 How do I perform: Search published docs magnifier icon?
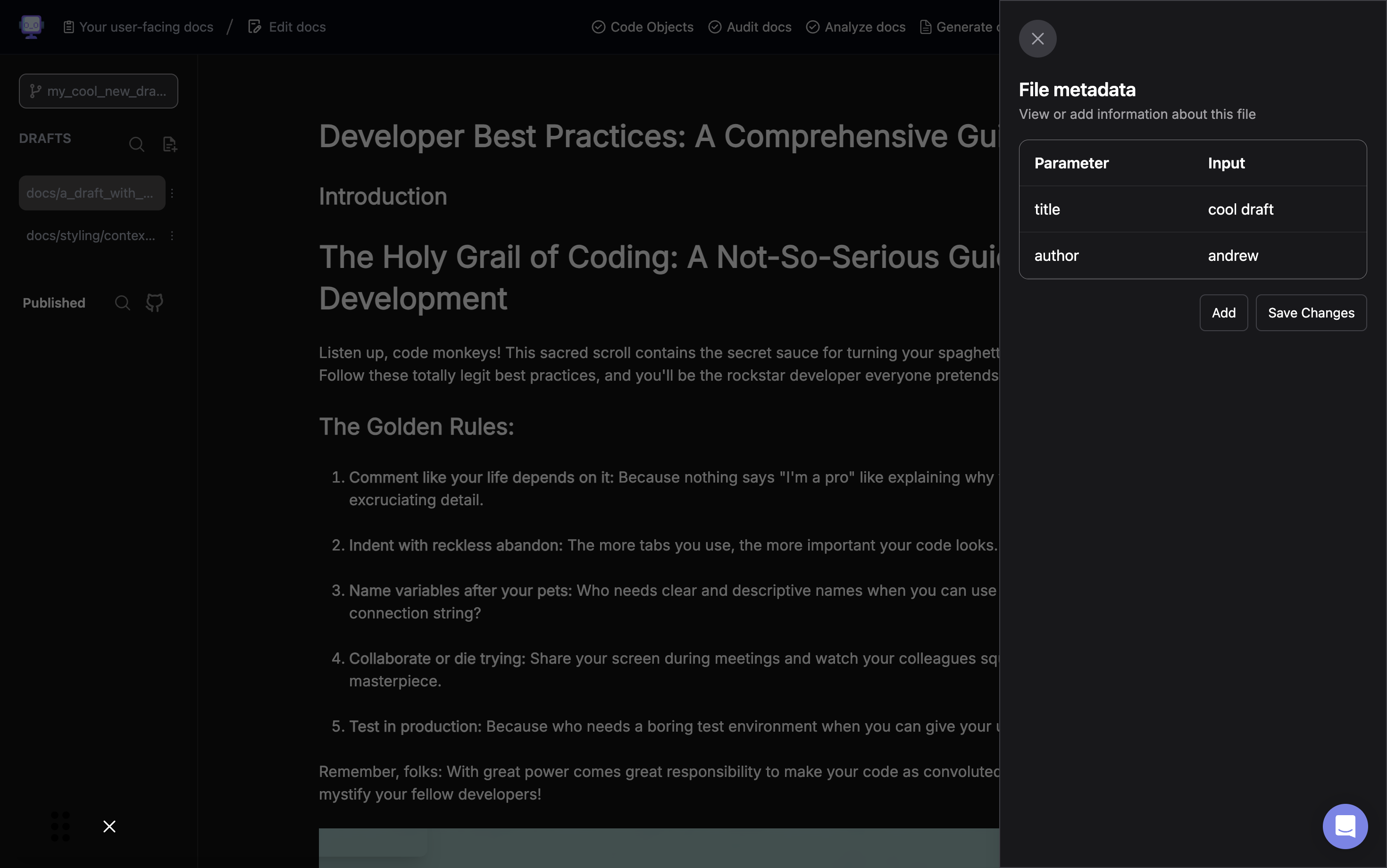click(122, 302)
